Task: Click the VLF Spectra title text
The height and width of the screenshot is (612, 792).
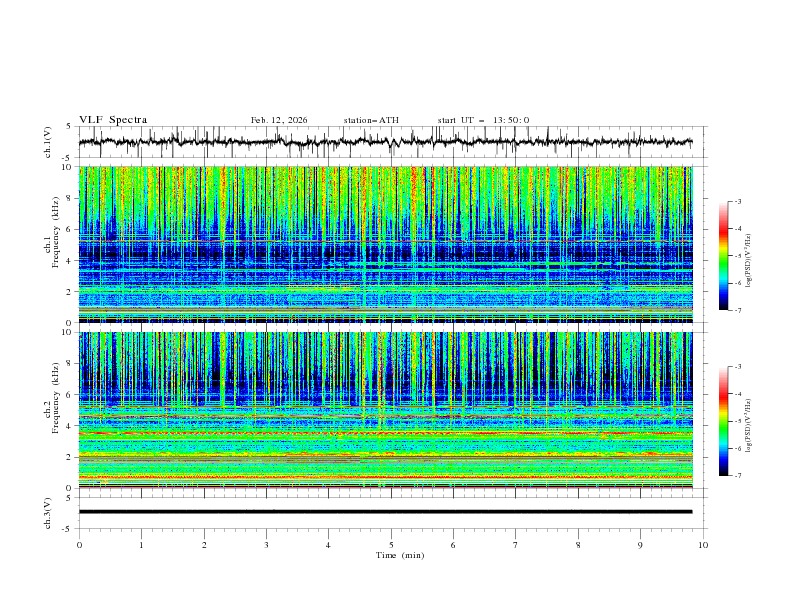Action: [x=113, y=120]
